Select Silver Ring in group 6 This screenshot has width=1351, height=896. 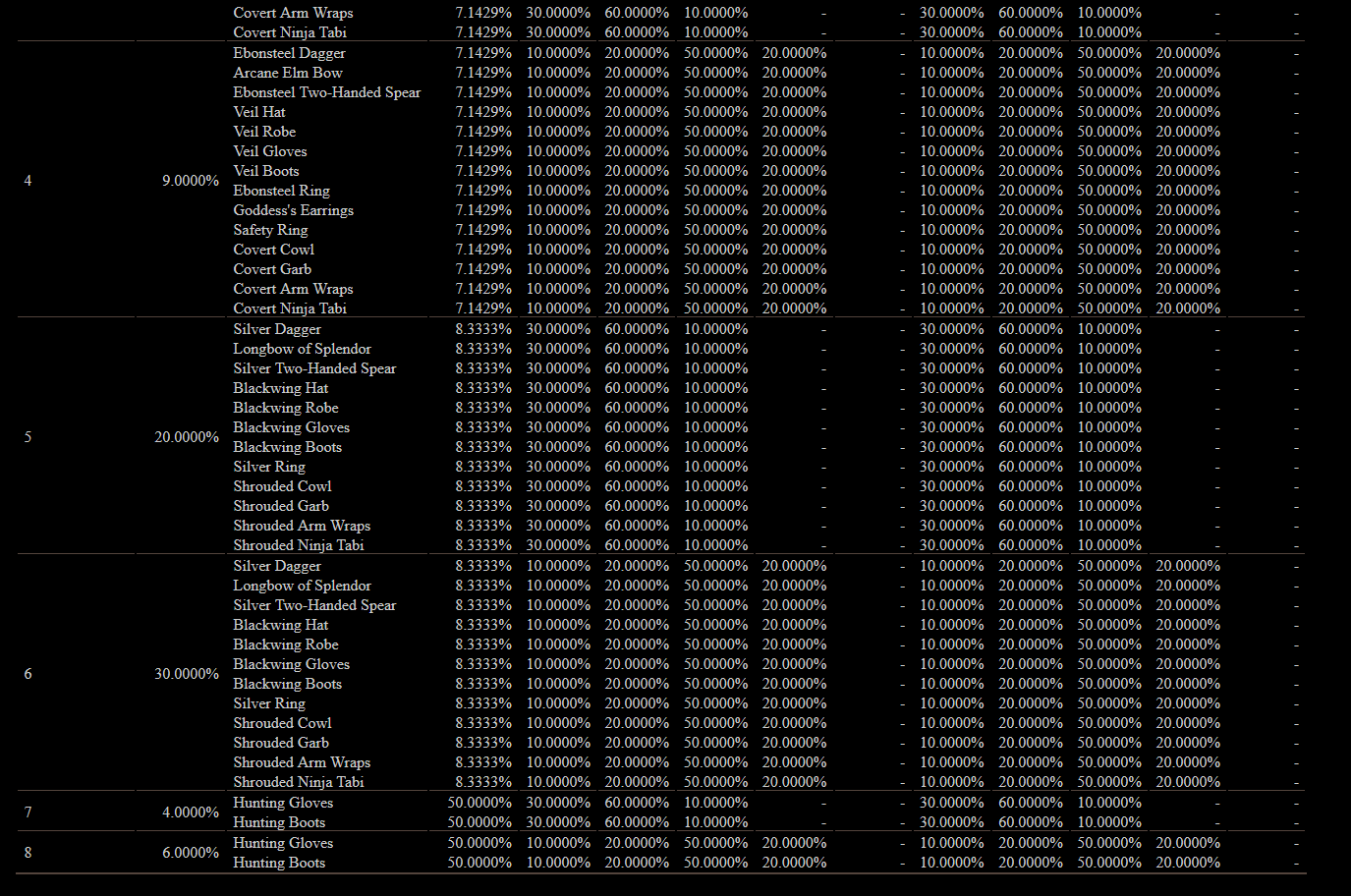click(x=269, y=703)
